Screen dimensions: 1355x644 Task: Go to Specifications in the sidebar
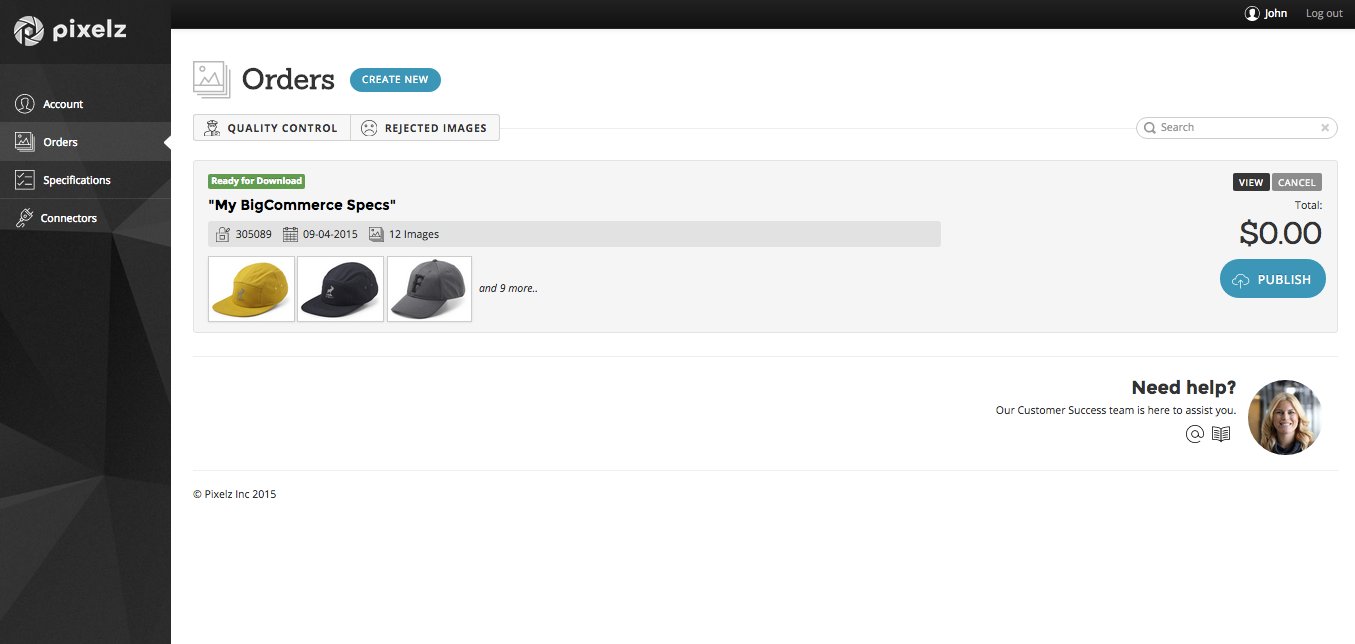tap(76, 180)
